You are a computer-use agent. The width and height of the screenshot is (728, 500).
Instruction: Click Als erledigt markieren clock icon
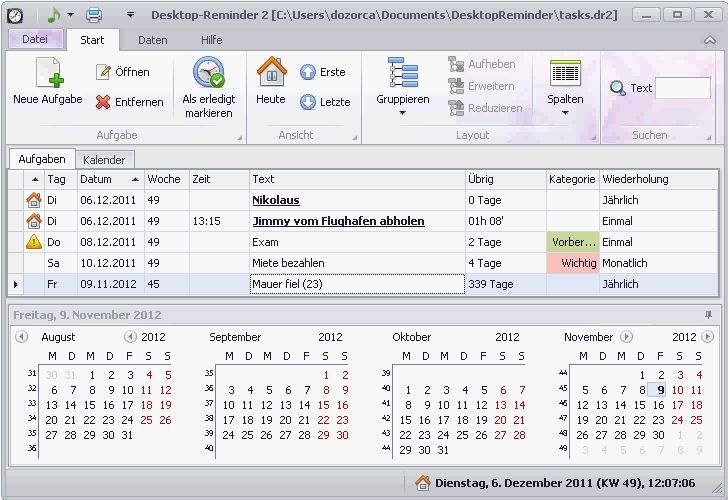208,72
